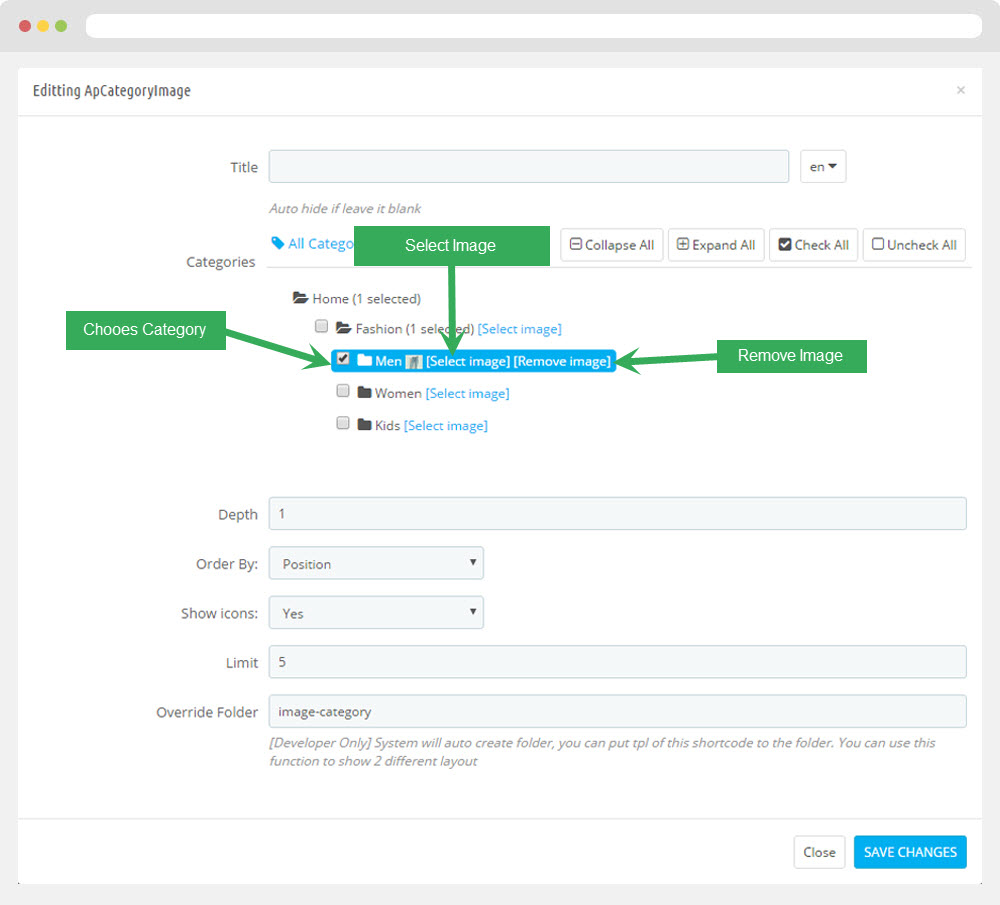
Task: Uncheck the Men category checkbox
Action: point(343,358)
